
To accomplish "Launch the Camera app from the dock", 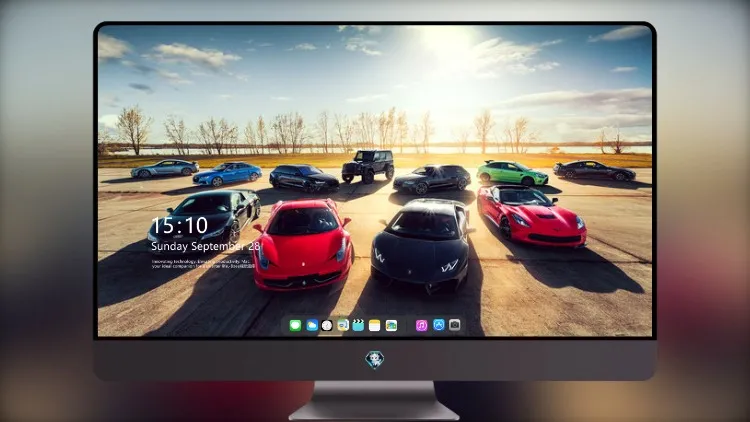I will click(x=455, y=325).
